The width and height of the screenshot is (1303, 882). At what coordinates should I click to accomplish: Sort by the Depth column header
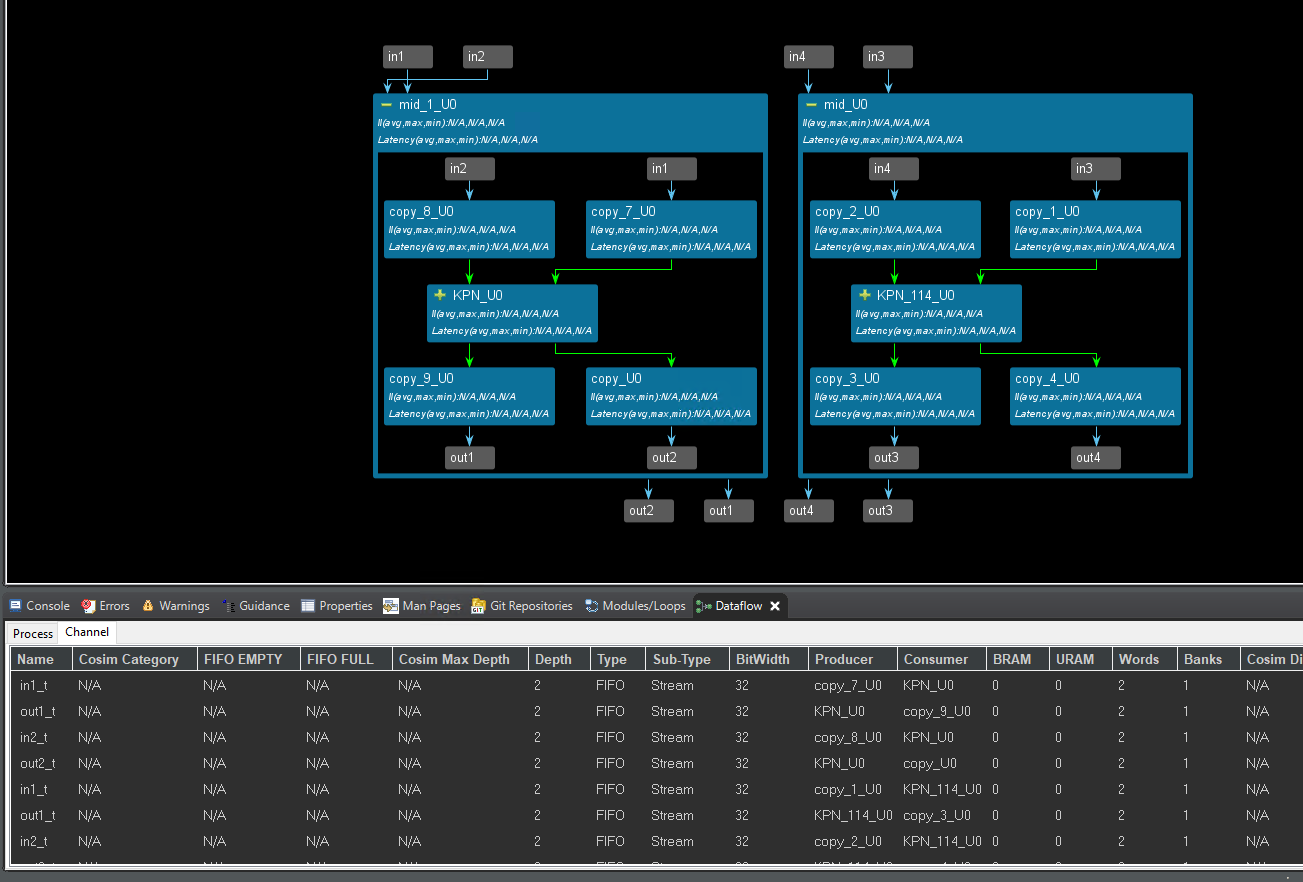[559, 659]
